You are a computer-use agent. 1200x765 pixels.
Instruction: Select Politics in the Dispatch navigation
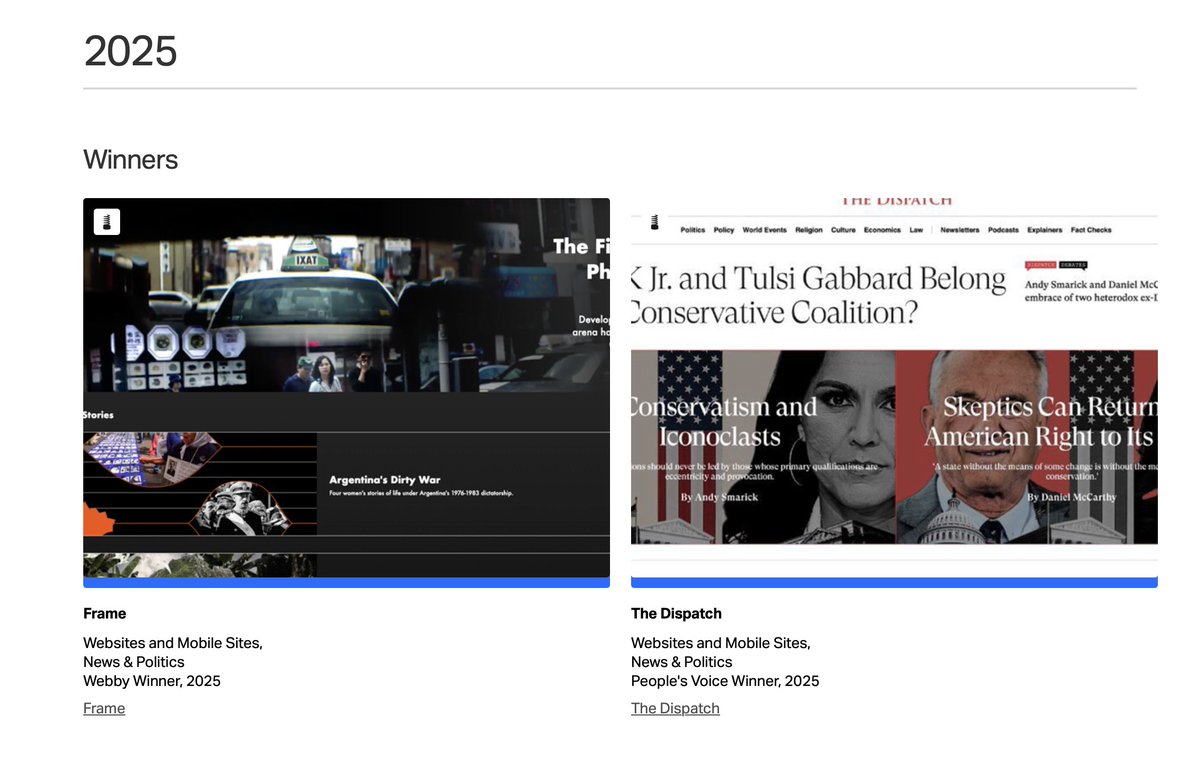pyautogui.click(x=692, y=229)
